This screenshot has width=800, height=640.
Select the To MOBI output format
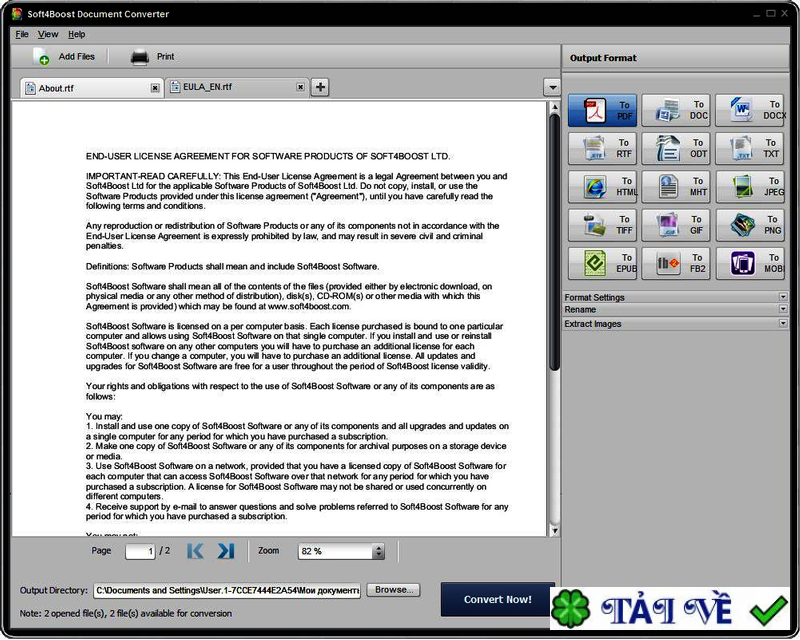(x=749, y=263)
